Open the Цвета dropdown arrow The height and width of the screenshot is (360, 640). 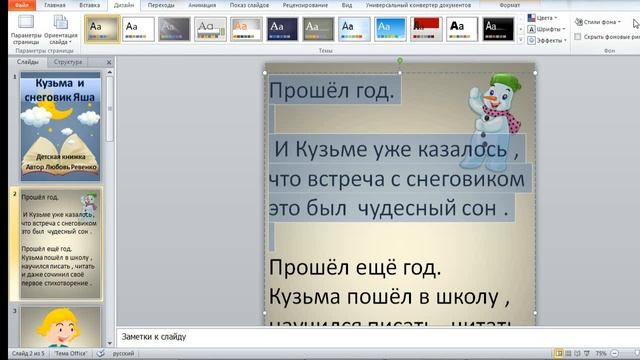(556, 18)
